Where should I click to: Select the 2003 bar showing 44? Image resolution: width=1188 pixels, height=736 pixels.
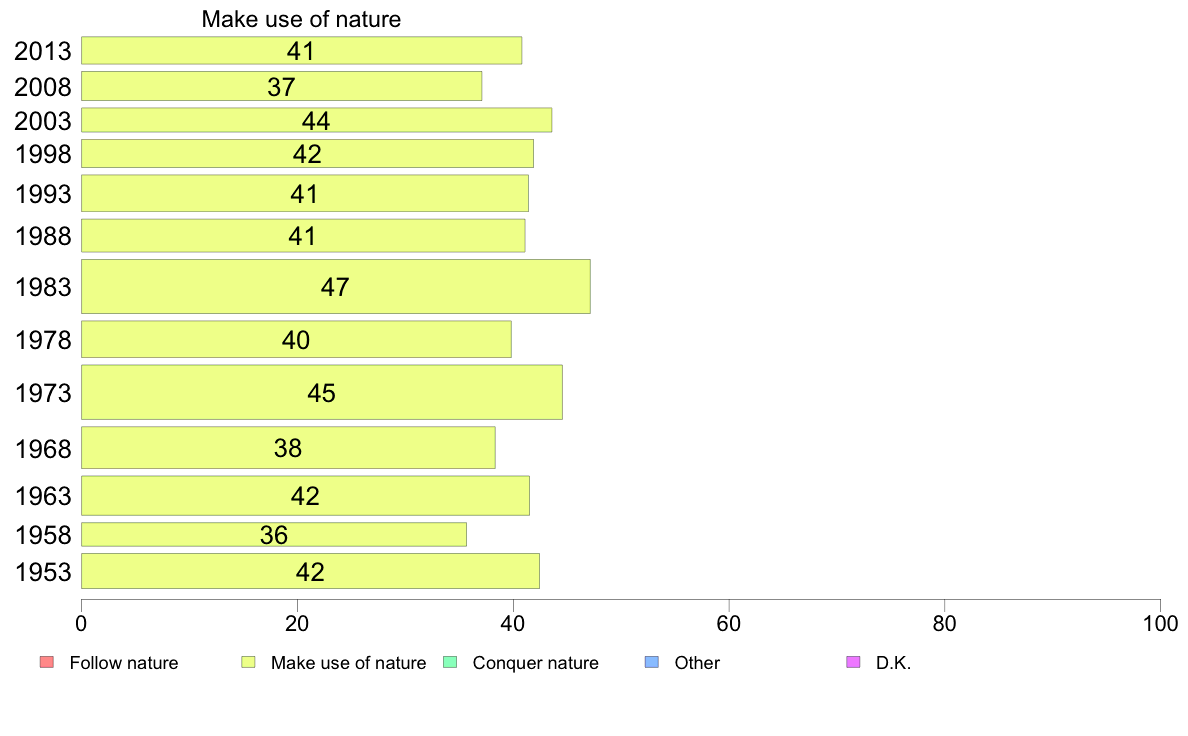click(x=316, y=121)
